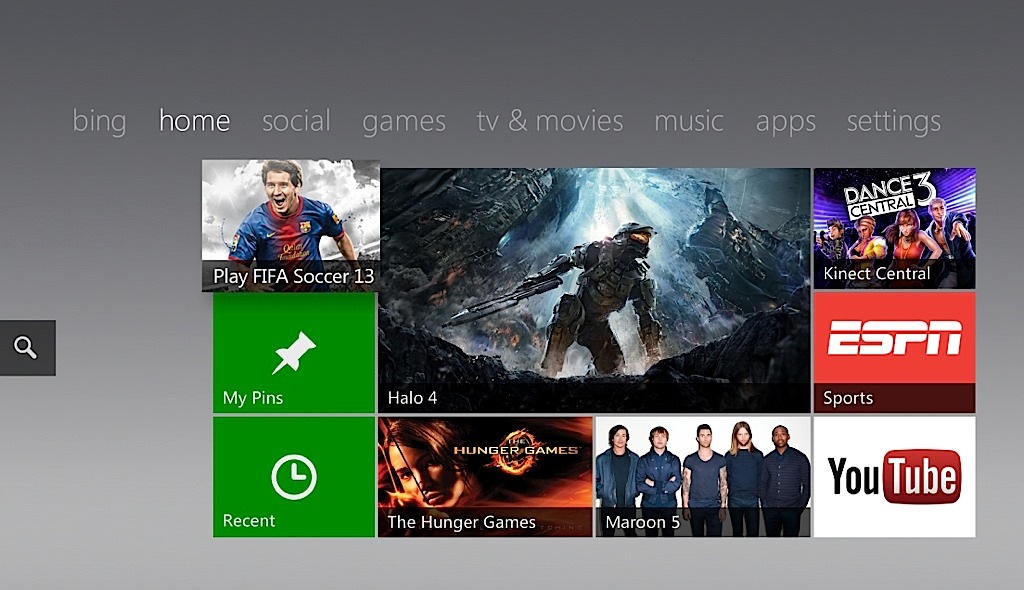Open the Kinect Central Dance Central 3 tile

click(895, 228)
